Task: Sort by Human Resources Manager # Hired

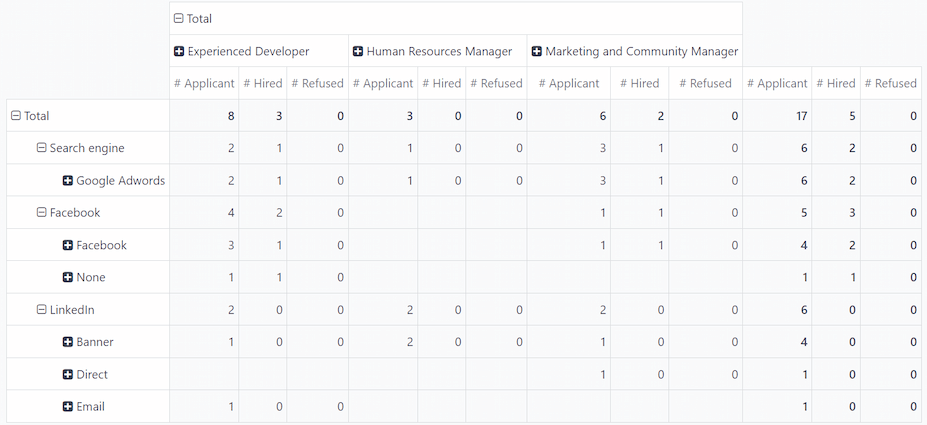Action: tap(440, 83)
